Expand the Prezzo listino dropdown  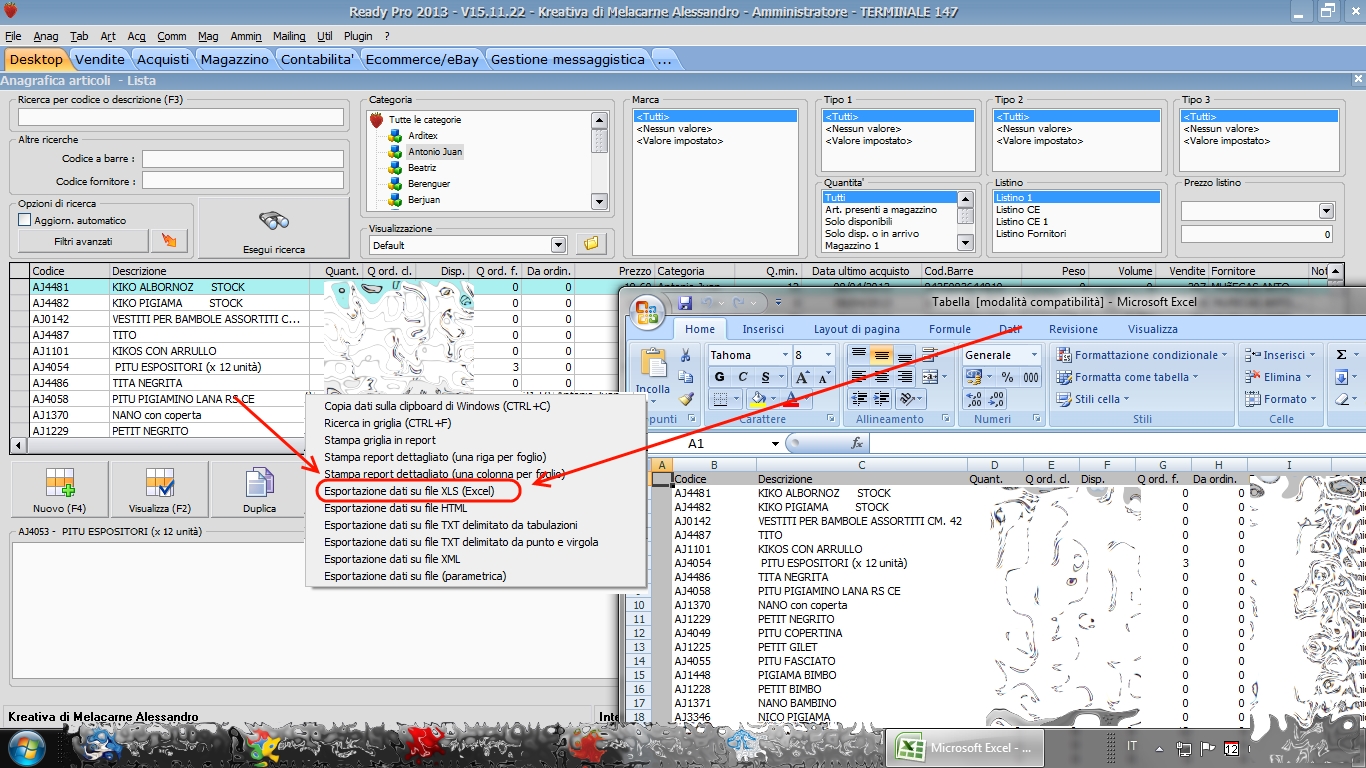pos(1326,211)
